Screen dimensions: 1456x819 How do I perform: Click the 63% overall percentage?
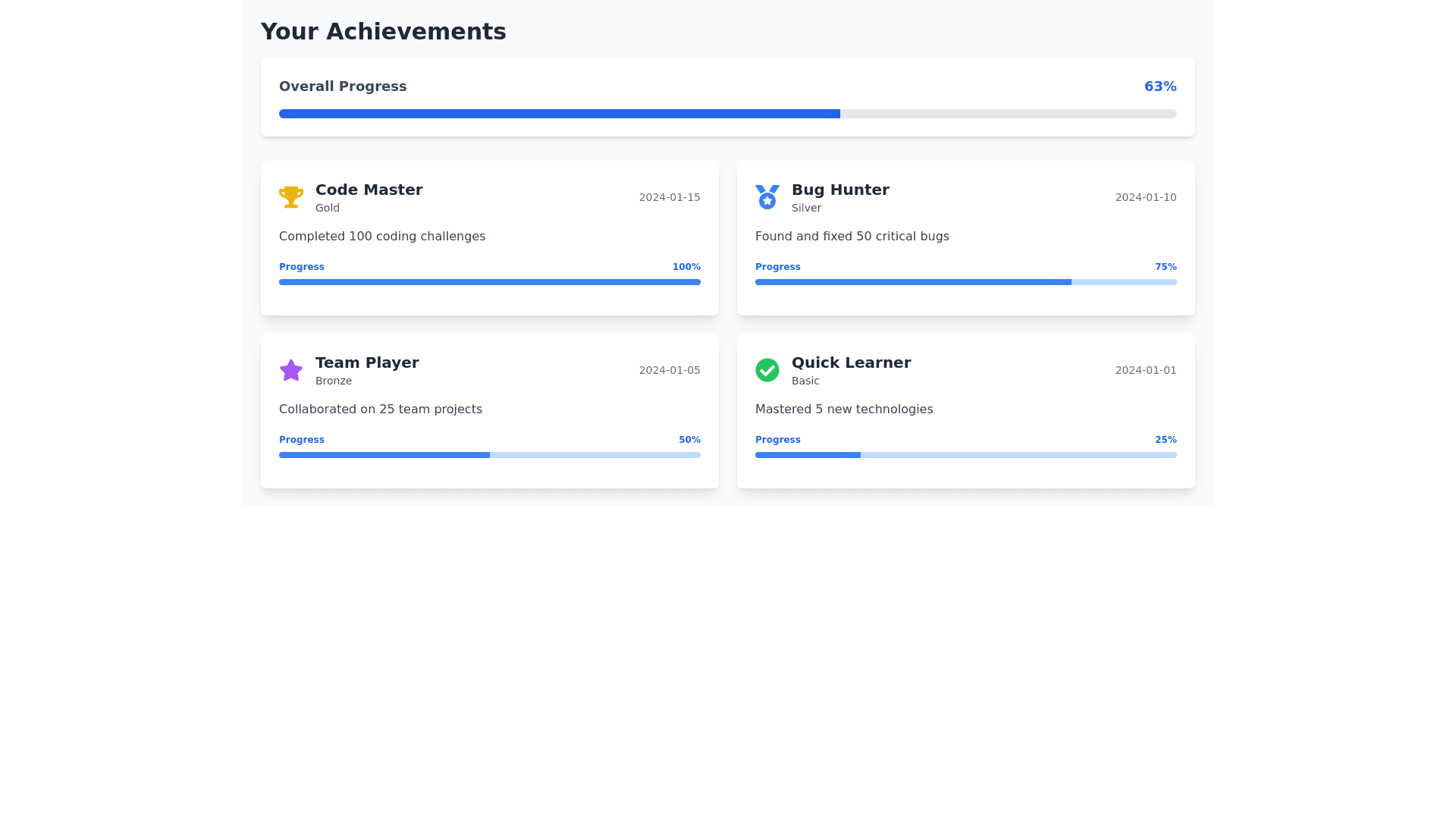click(x=1160, y=86)
